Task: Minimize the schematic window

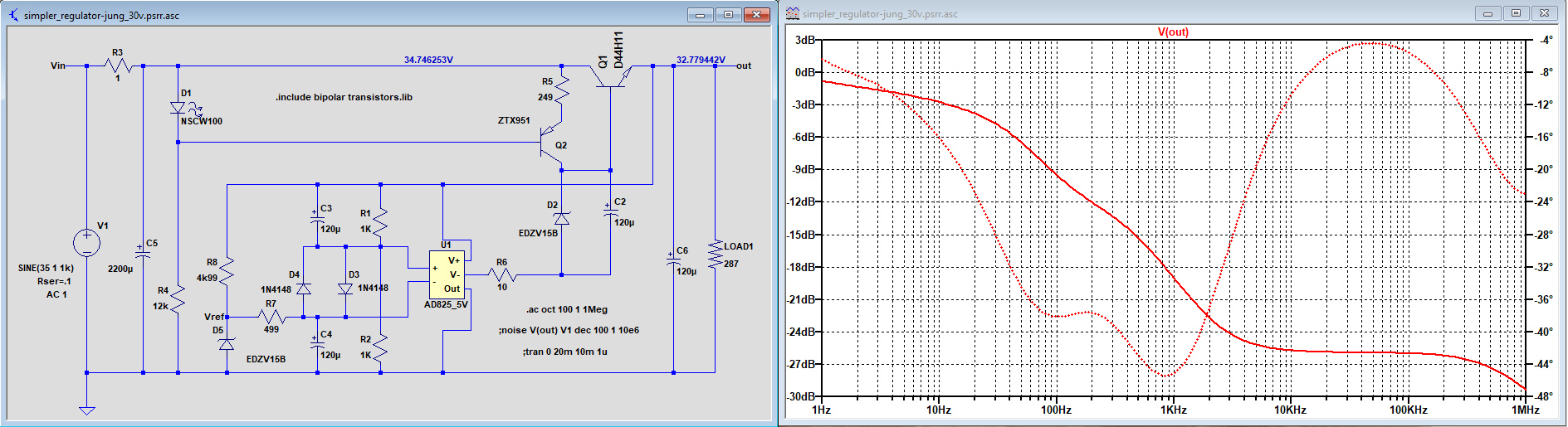Action: [x=700, y=15]
